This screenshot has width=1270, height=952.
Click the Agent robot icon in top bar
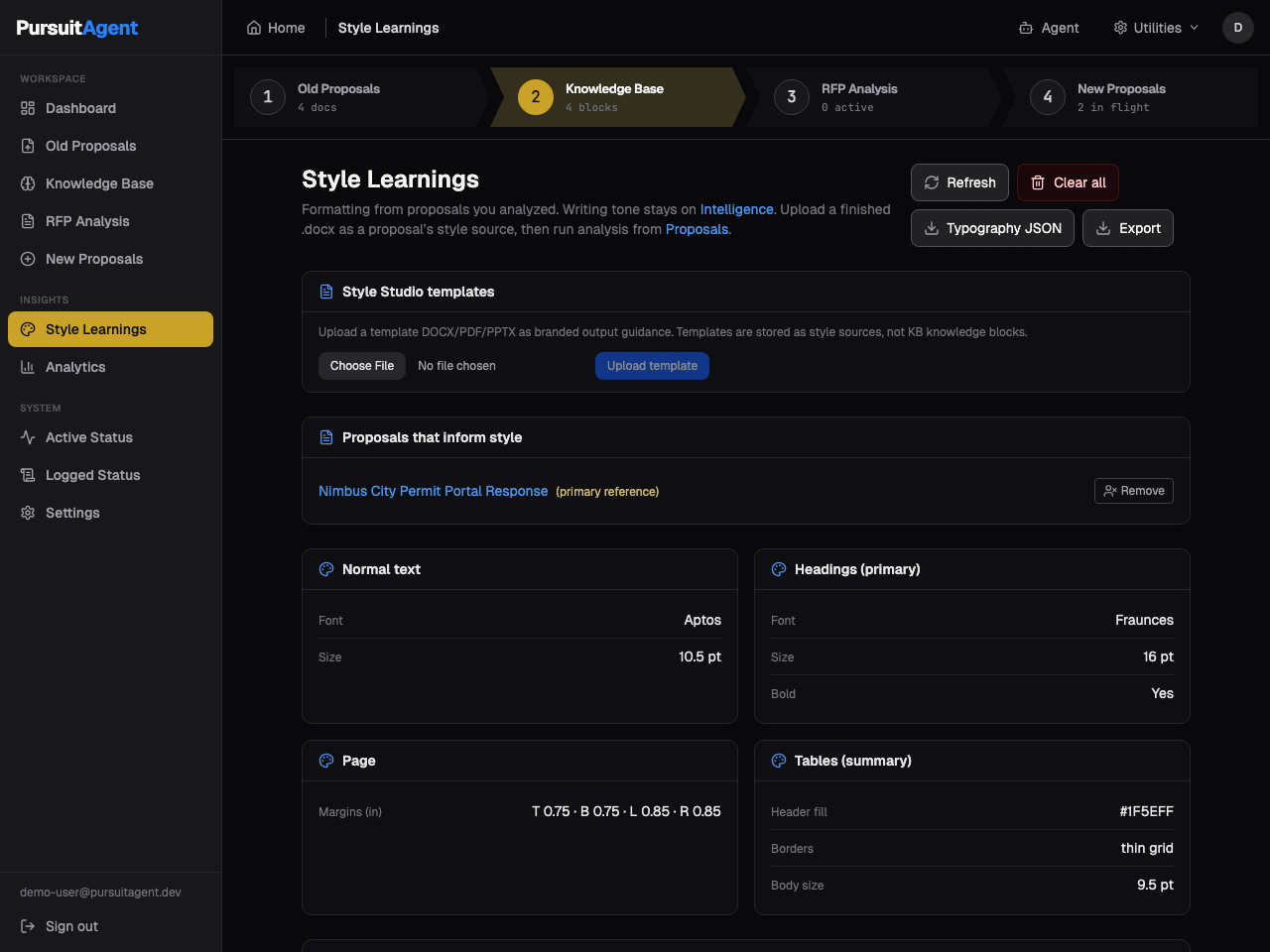(x=1026, y=28)
